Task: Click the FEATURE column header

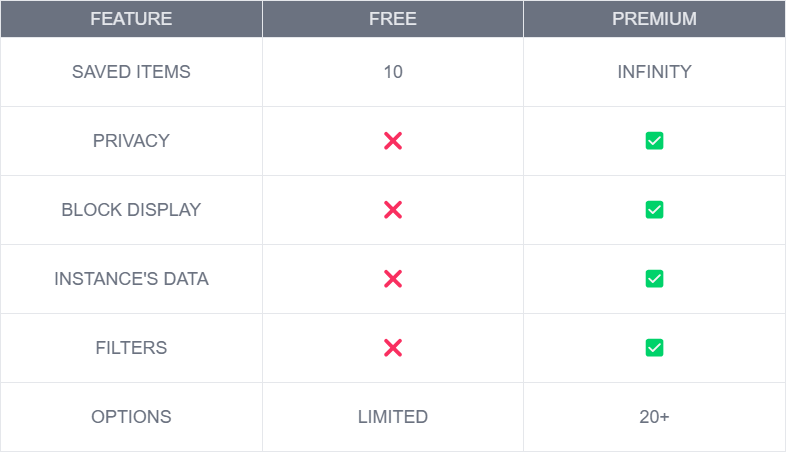Action: coord(131,19)
